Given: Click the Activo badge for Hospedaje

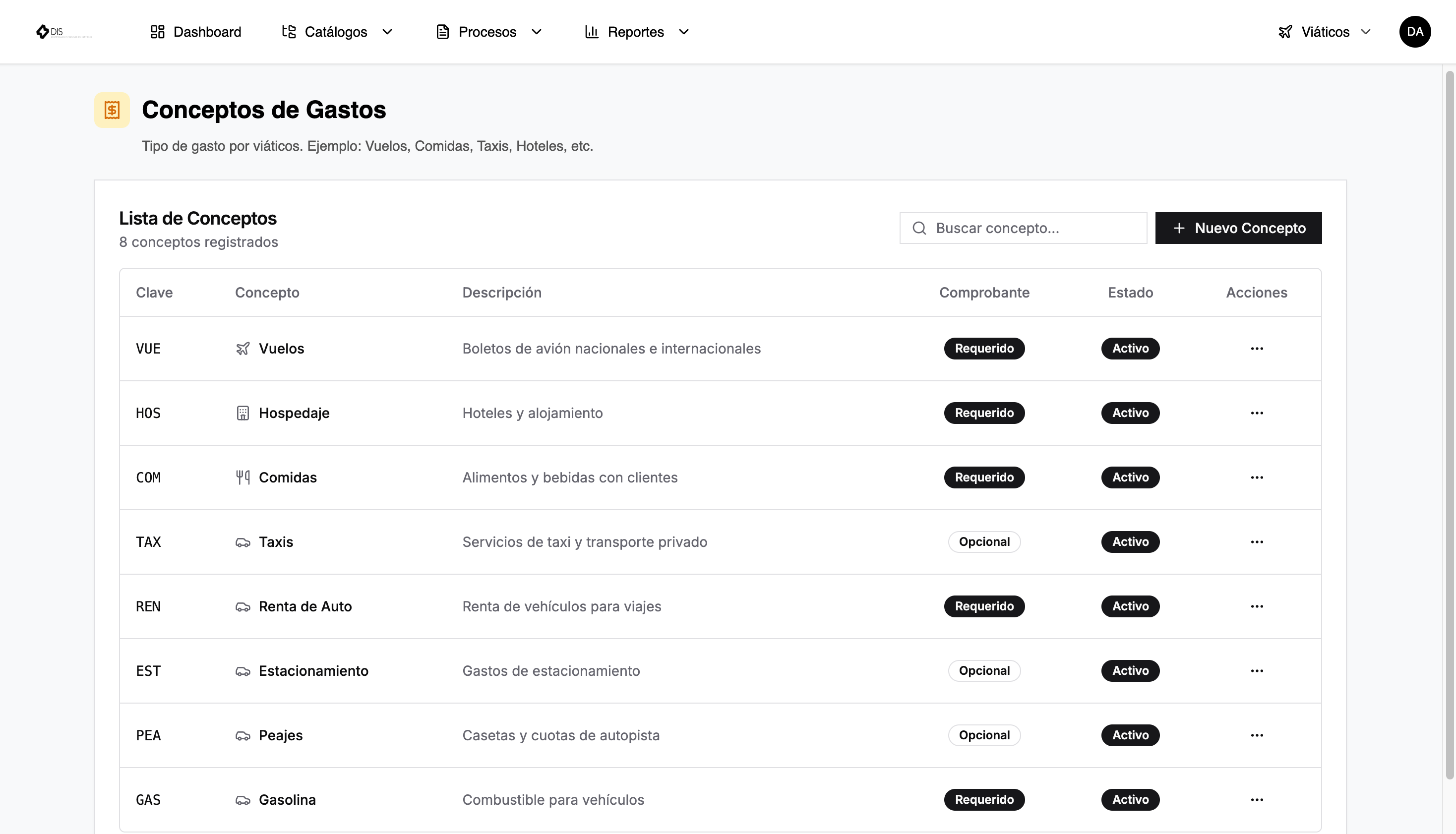Looking at the screenshot, I should tap(1130, 413).
